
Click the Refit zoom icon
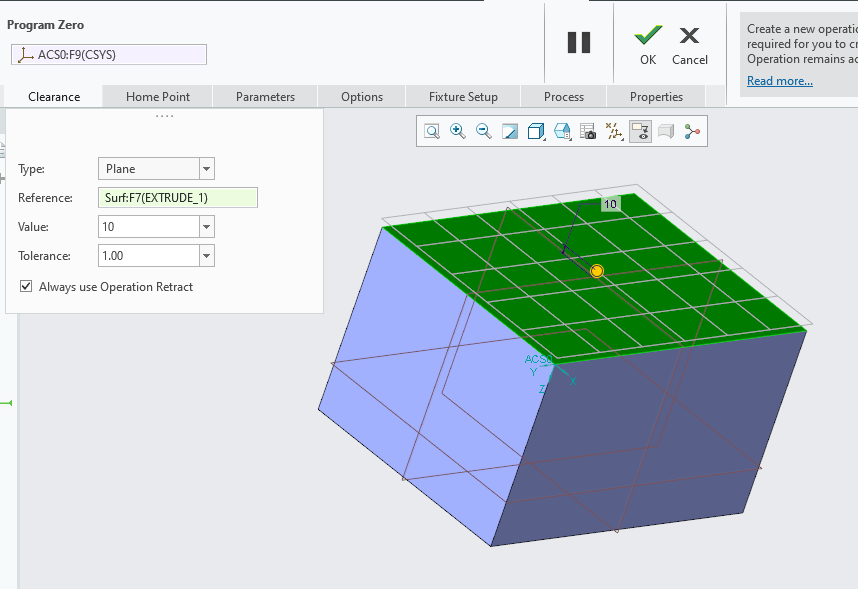(432, 131)
